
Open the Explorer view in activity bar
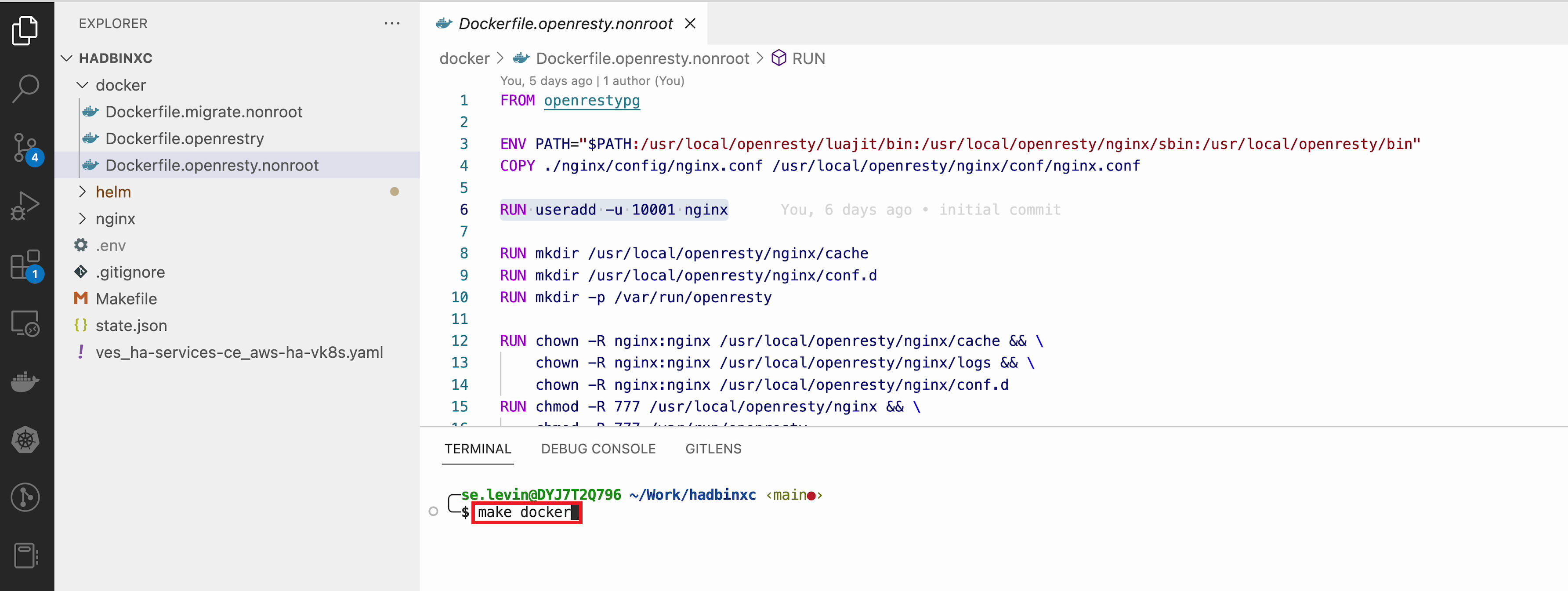tap(25, 30)
